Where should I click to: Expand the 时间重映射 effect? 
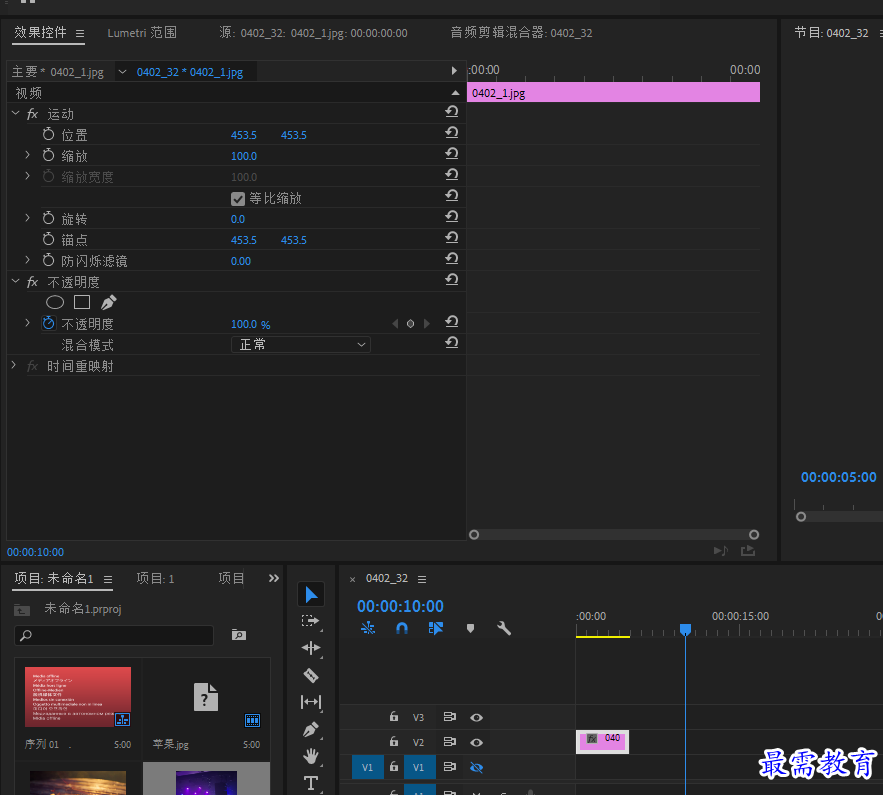coord(14,365)
